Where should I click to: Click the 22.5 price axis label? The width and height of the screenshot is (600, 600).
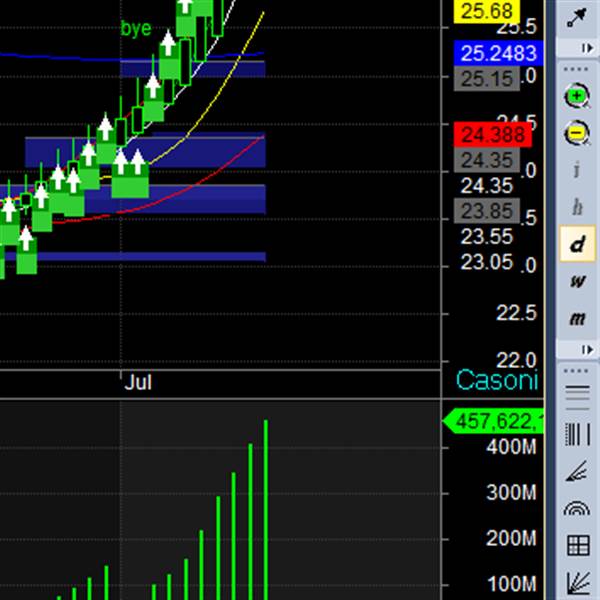point(517,314)
